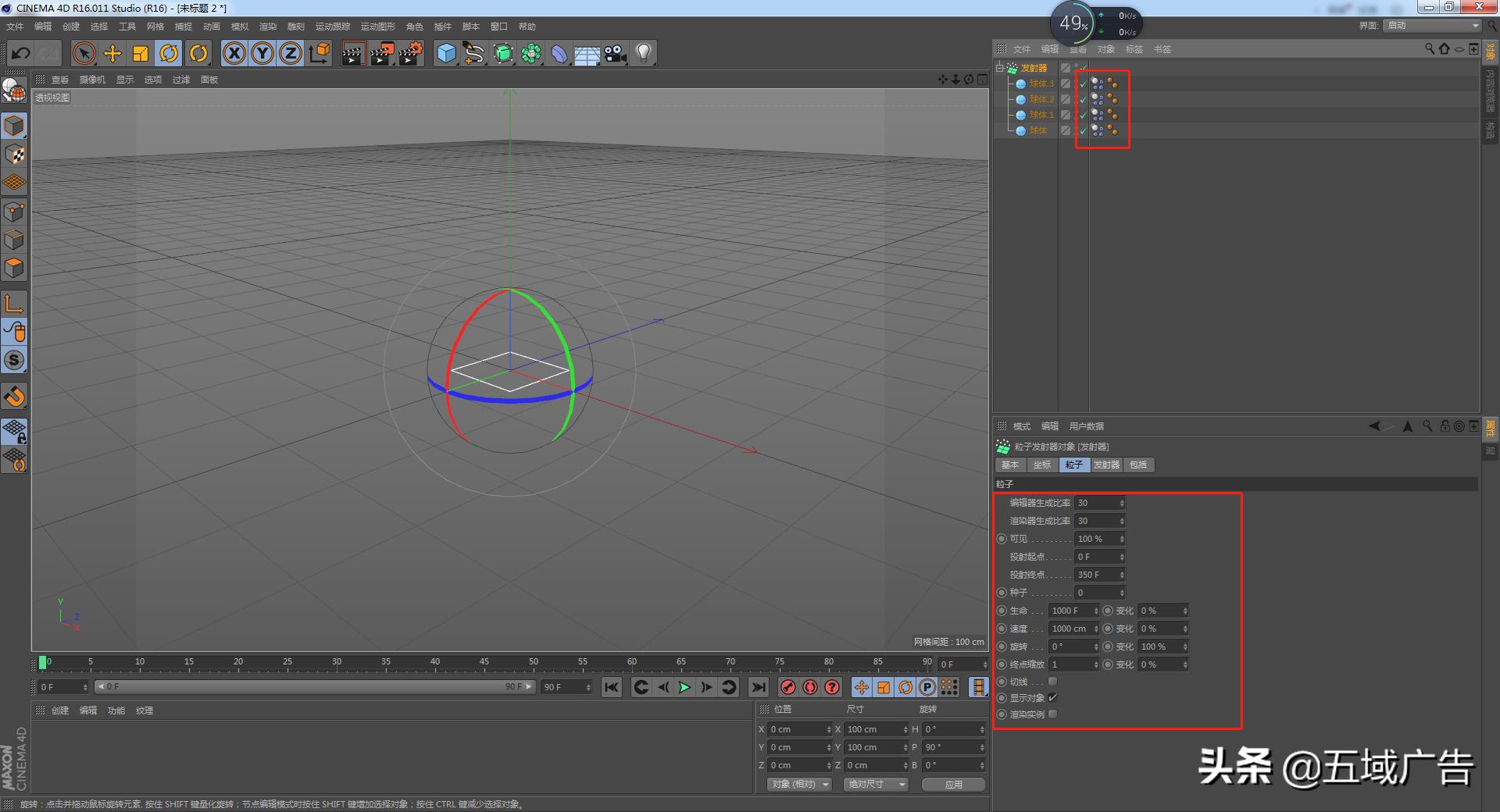Select the Move tool in toolbar

pyautogui.click(x=112, y=53)
